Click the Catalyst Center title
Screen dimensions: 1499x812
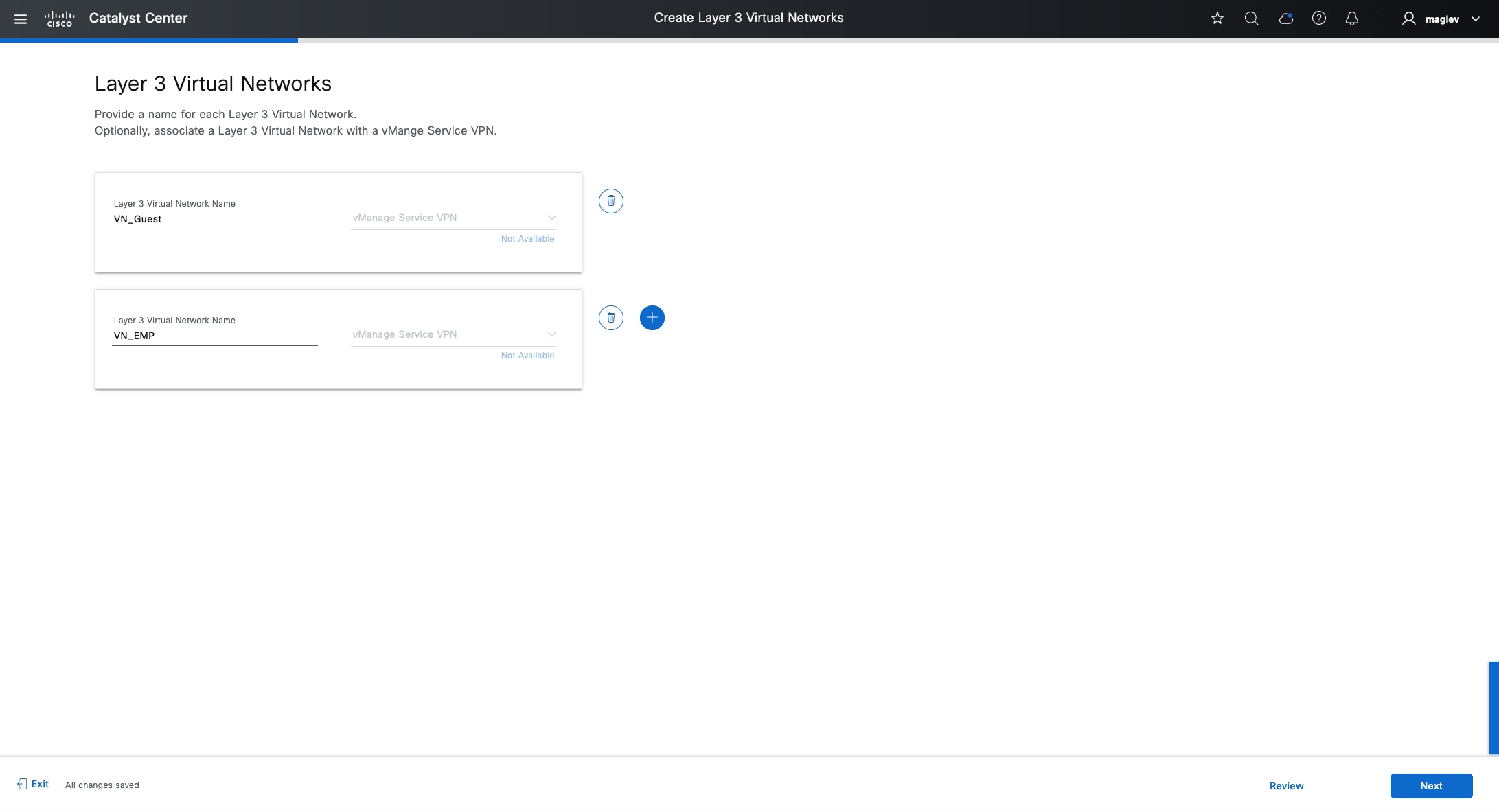tap(138, 19)
